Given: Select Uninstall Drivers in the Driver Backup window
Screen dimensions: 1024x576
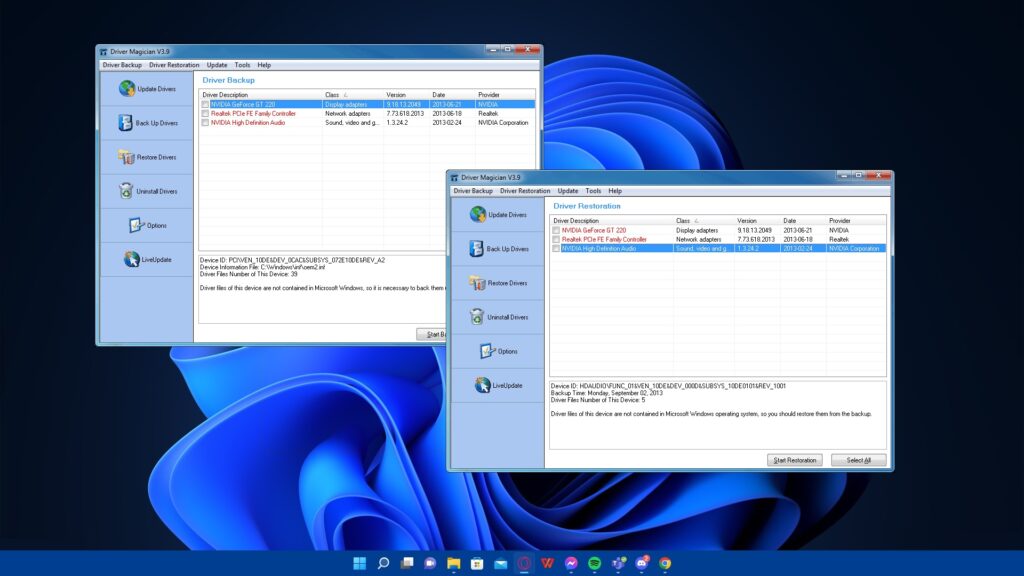Looking at the screenshot, I should coord(147,191).
